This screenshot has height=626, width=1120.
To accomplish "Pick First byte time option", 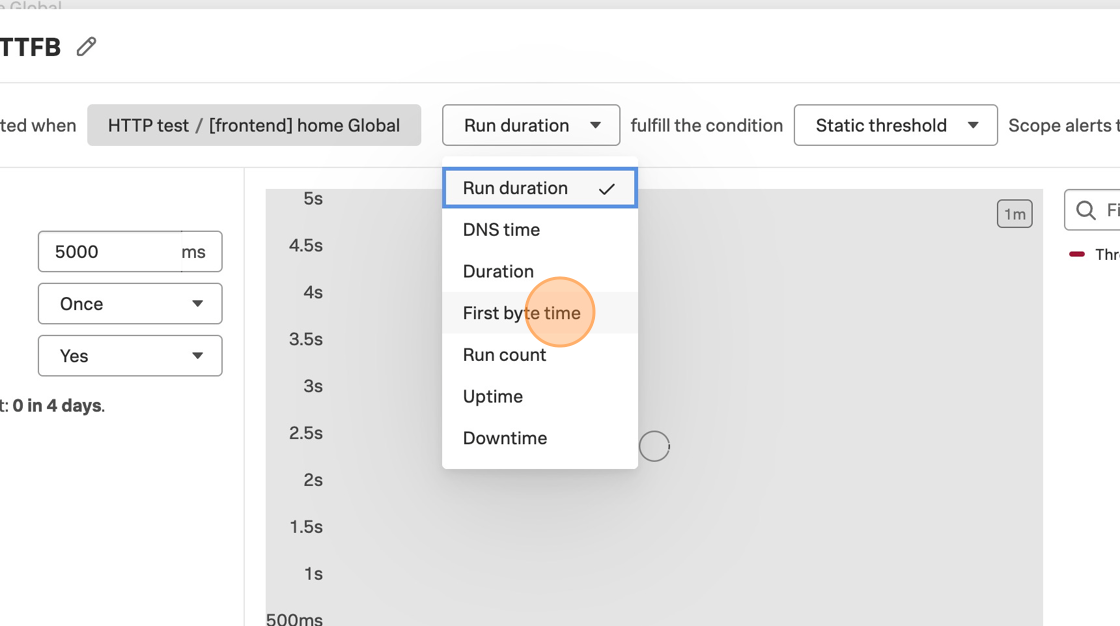I will coord(521,313).
